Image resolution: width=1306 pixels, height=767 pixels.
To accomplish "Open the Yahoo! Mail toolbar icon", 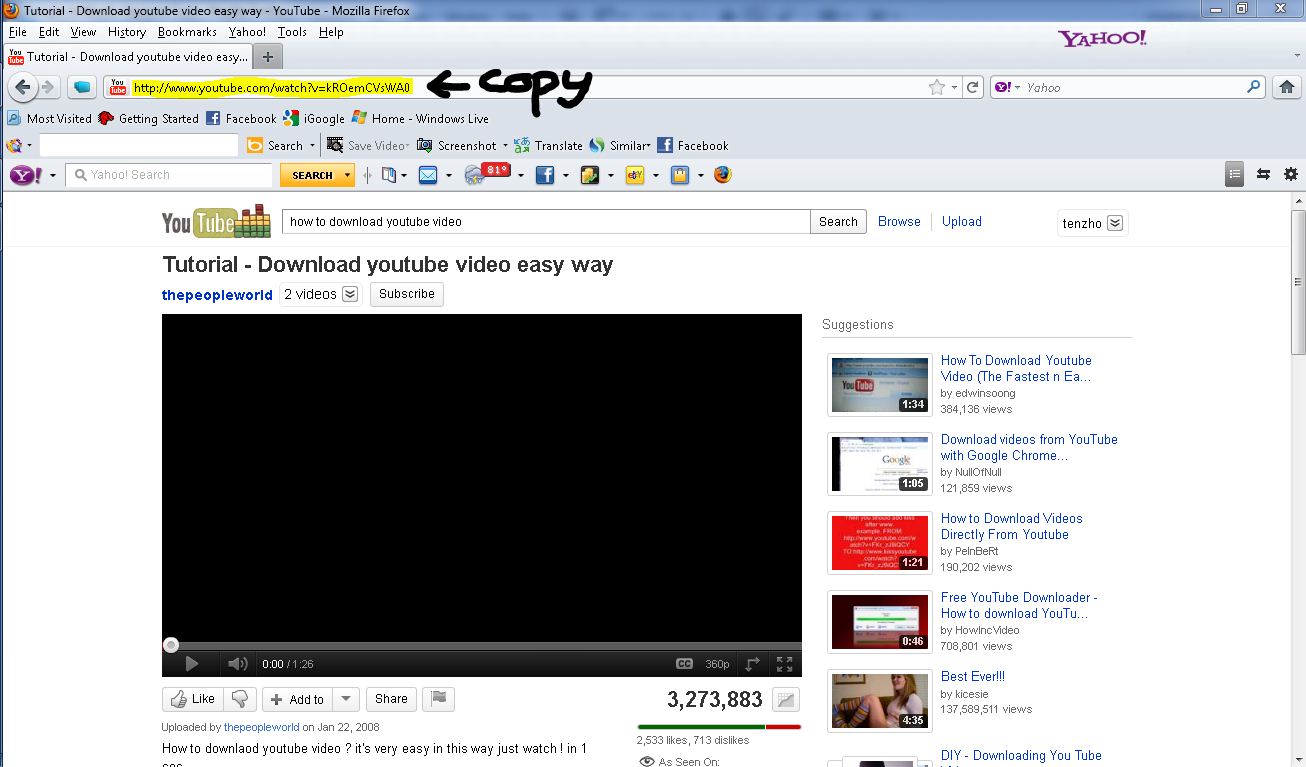I will coord(428,175).
